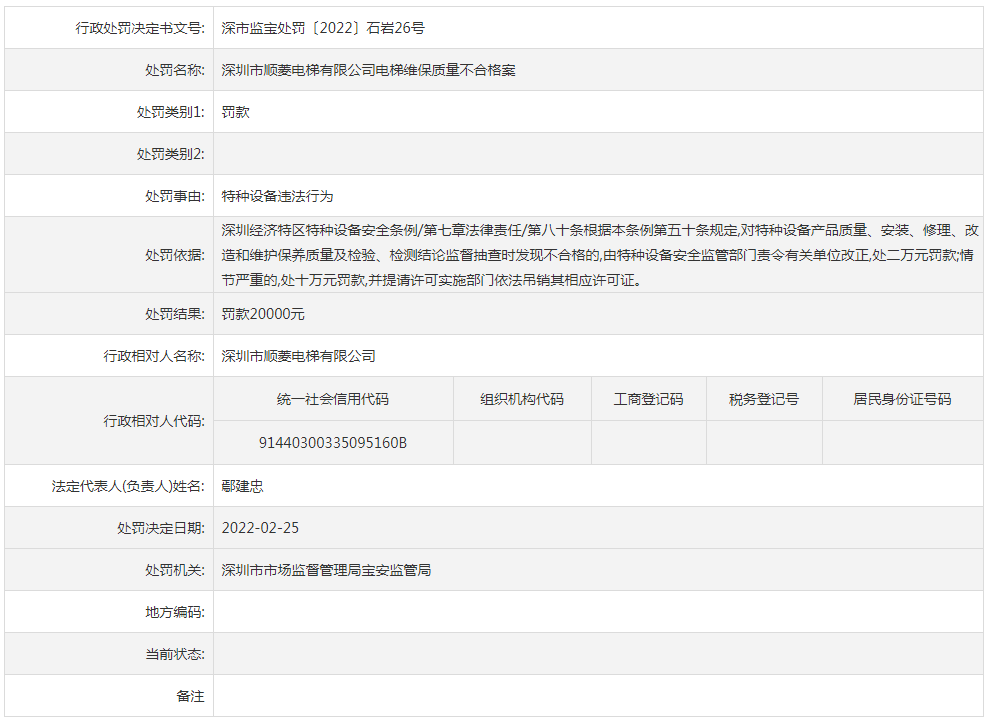The image size is (987, 721).
Task: Click the 处罚结果 label
Action: coord(174,314)
